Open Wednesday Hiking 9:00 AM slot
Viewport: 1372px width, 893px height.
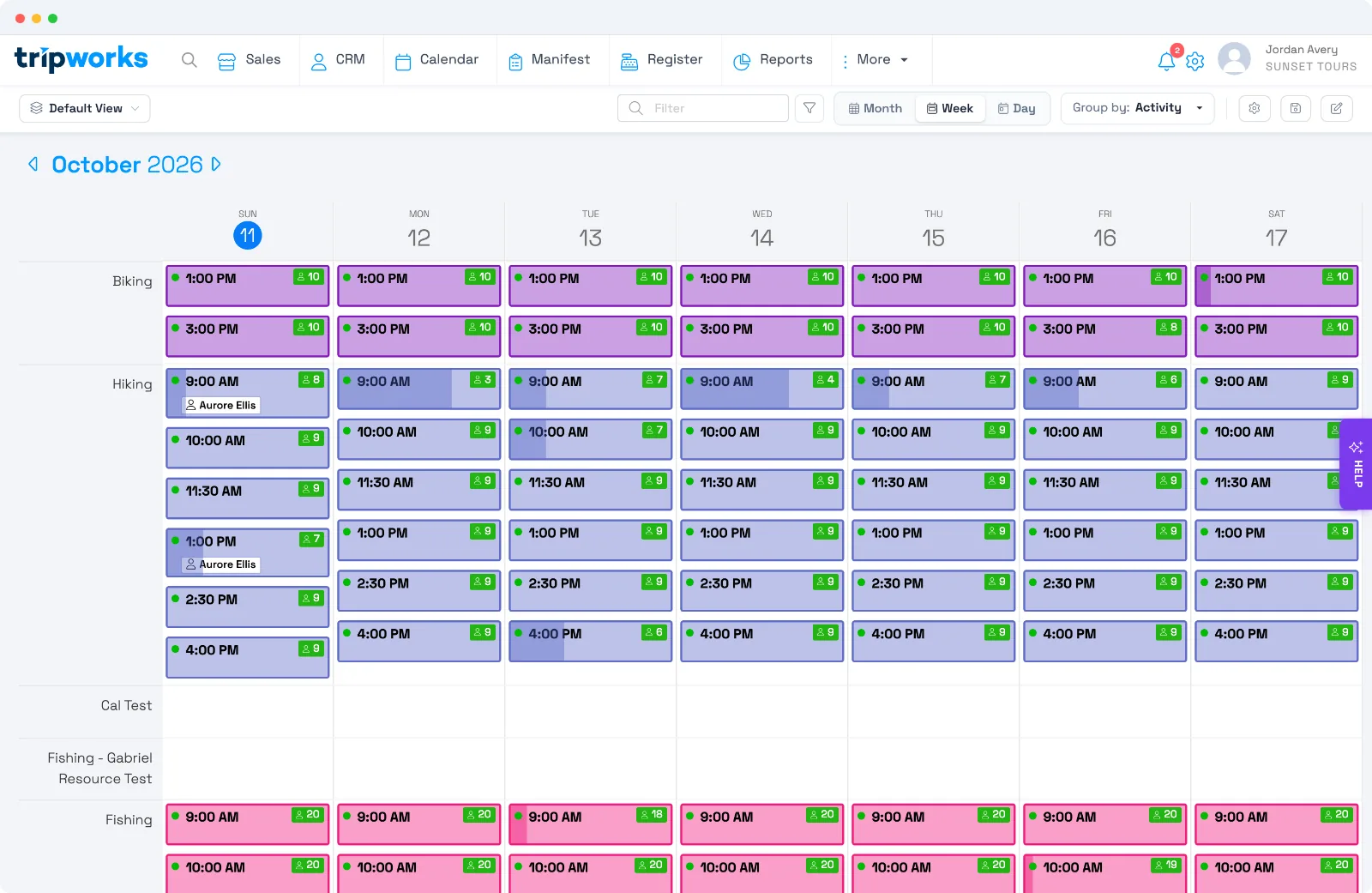762,389
